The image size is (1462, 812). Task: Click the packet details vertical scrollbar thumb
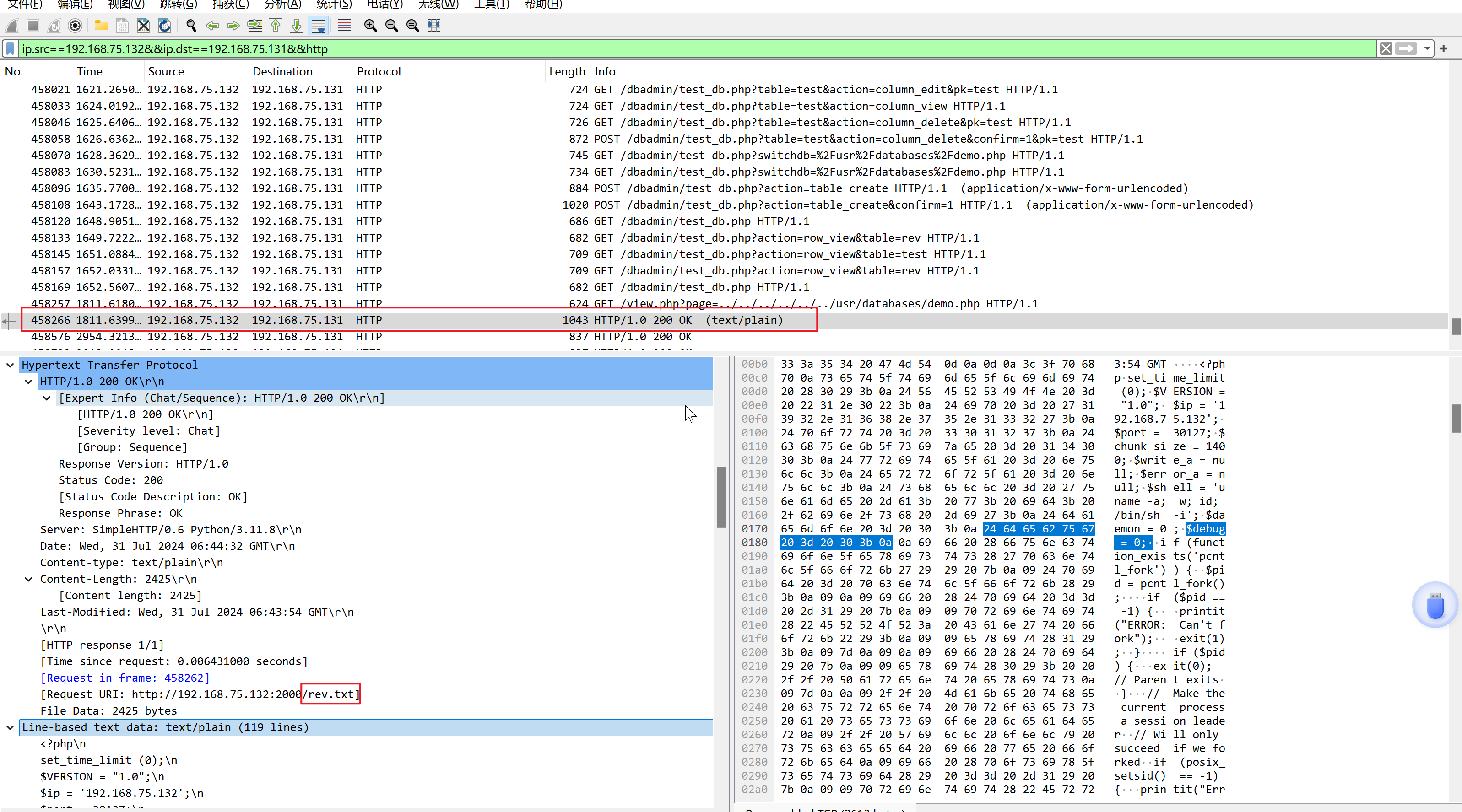tap(721, 496)
